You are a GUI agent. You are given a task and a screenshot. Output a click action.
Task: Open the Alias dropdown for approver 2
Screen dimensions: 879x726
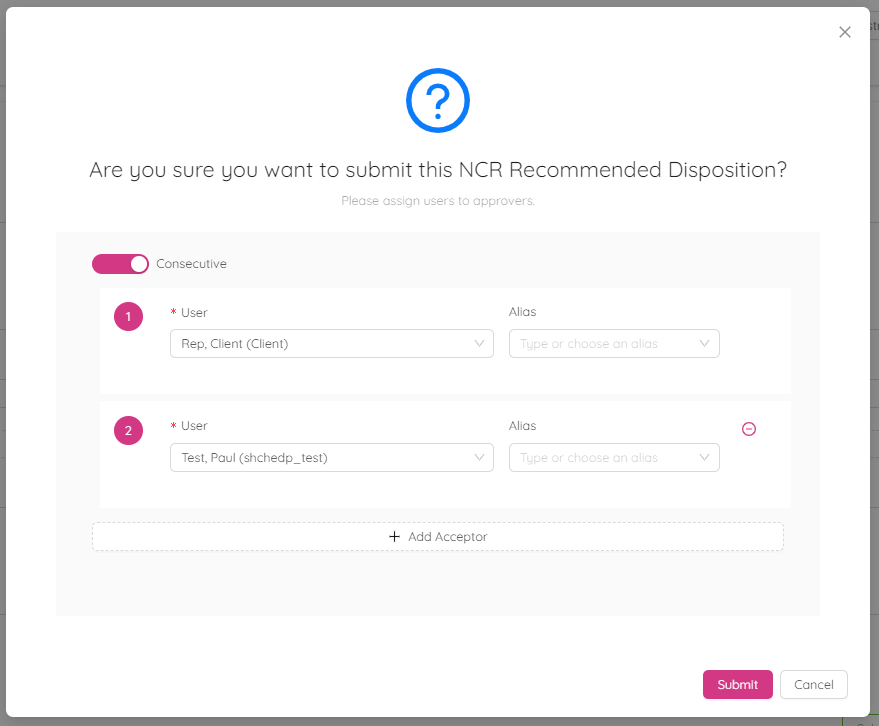pos(600,457)
